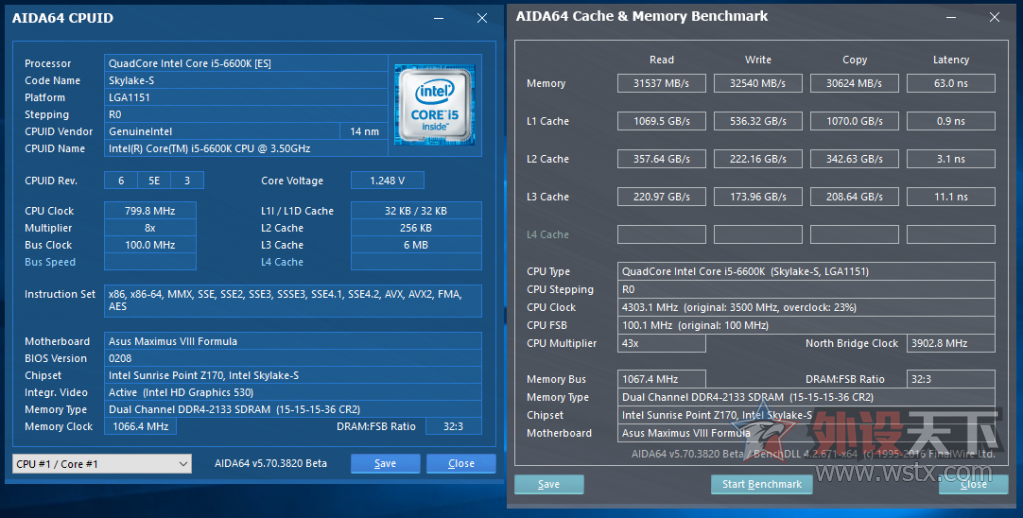
Task: Click the Start Benchmark button
Action: pos(761,484)
